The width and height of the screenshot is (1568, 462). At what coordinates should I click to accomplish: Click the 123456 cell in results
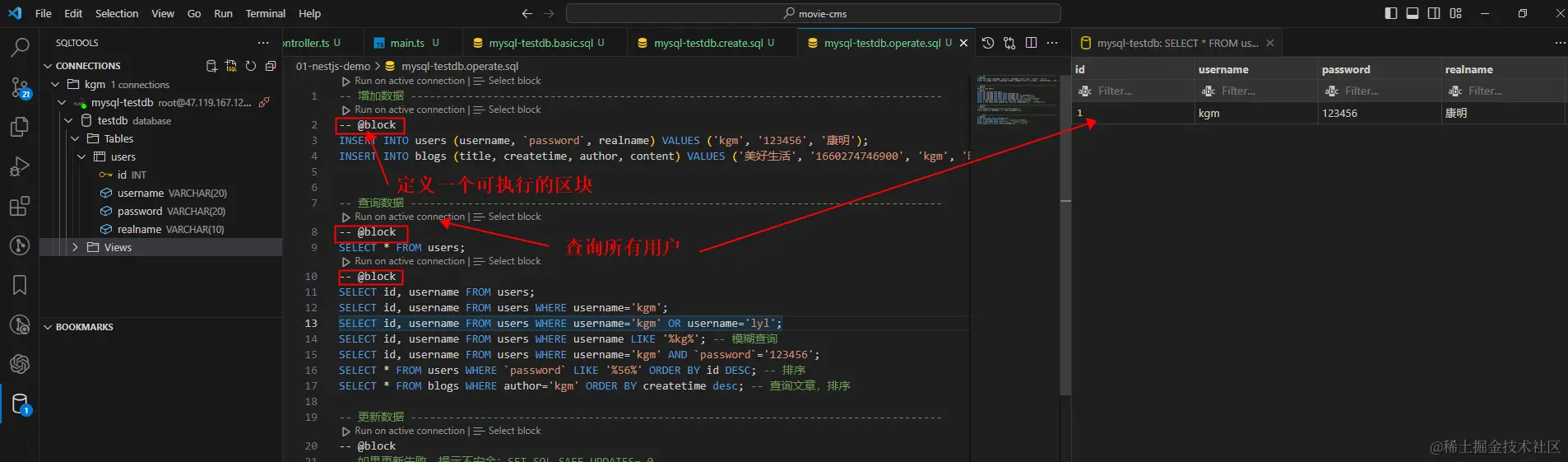pos(1380,113)
